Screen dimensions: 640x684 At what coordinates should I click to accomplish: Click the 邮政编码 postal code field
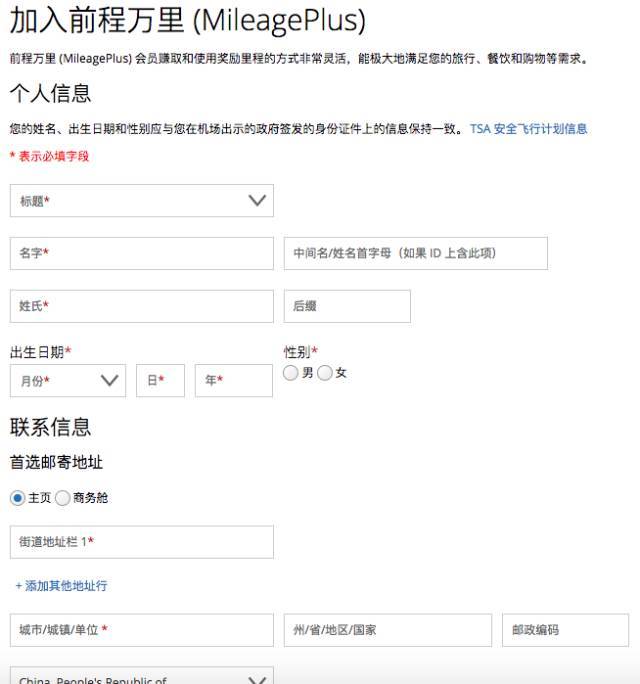tap(565, 630)
